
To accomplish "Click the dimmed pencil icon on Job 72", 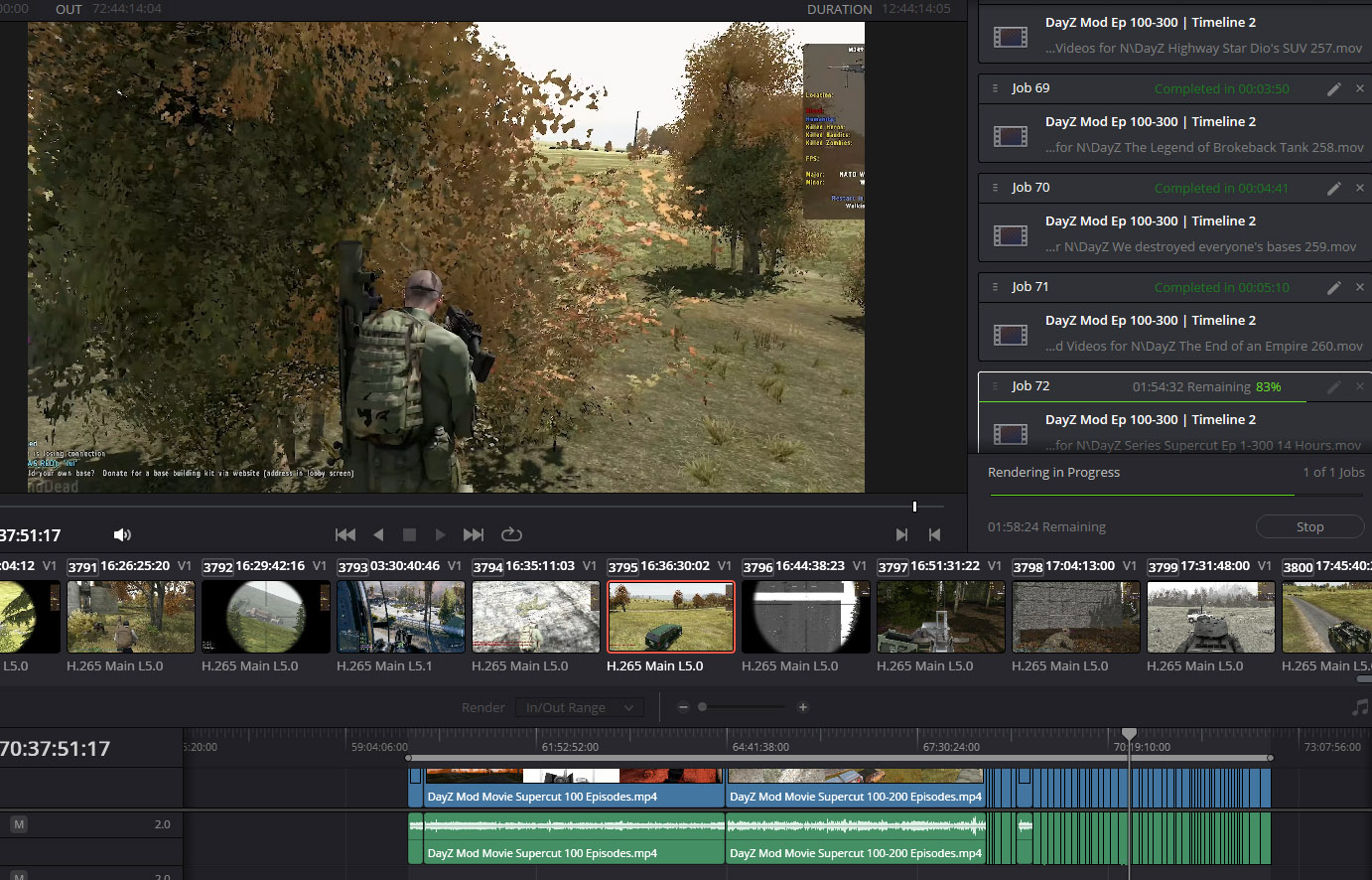I will pos(1334,386).
